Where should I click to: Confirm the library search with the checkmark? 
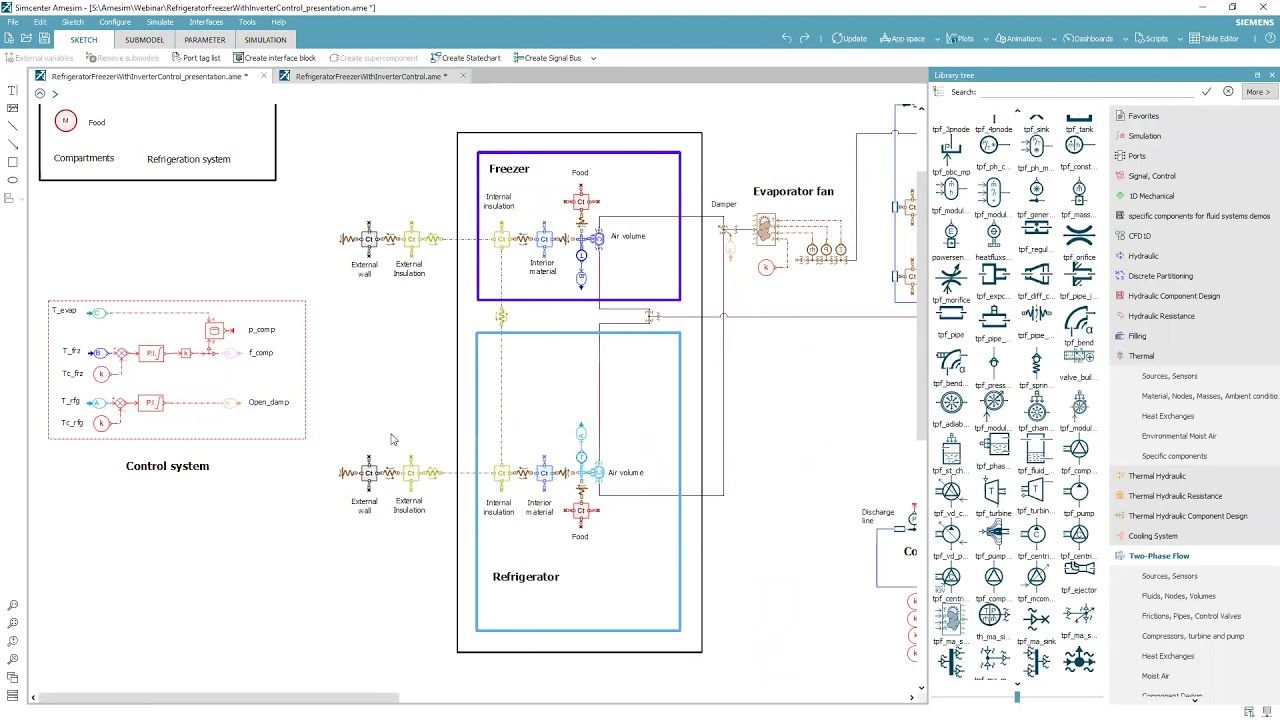click(1206, 92)
